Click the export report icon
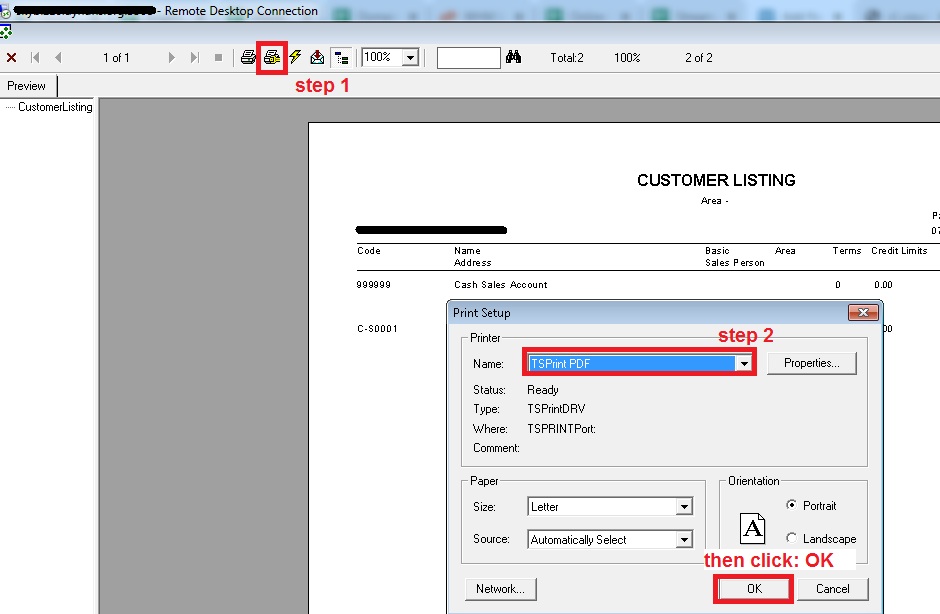Viewport: 940px width, 614px height. click(x=318, y=58)
